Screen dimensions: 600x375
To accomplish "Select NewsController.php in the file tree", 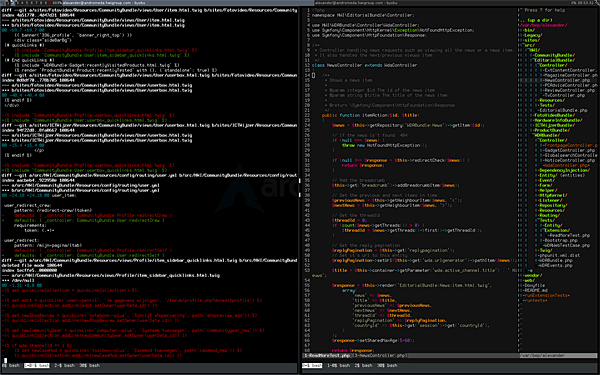I will coord(566,80).
